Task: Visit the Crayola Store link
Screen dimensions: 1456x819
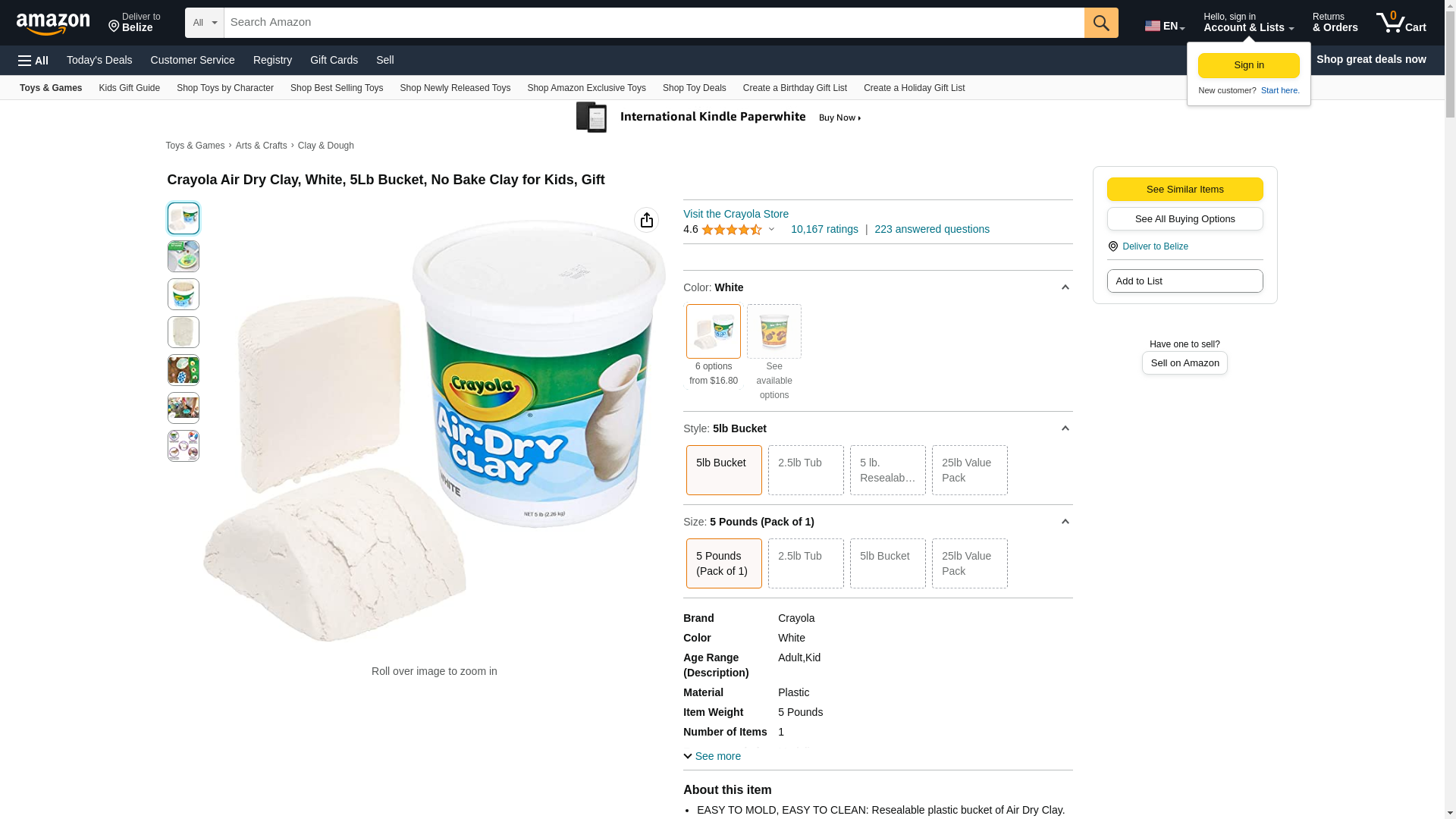Action: tap(736, 214)
